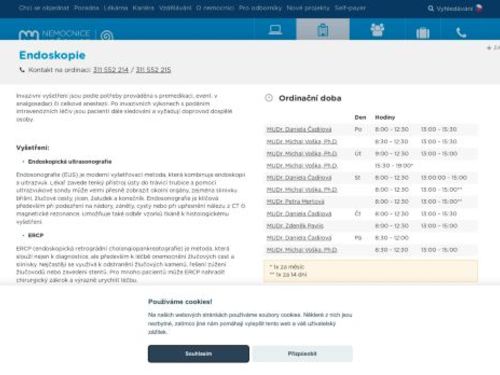Image resolution: width=500 pixels, height=375 pixels.
Task: Open MUDr. Petra doctor profile link
Action: tap(295, 202)
